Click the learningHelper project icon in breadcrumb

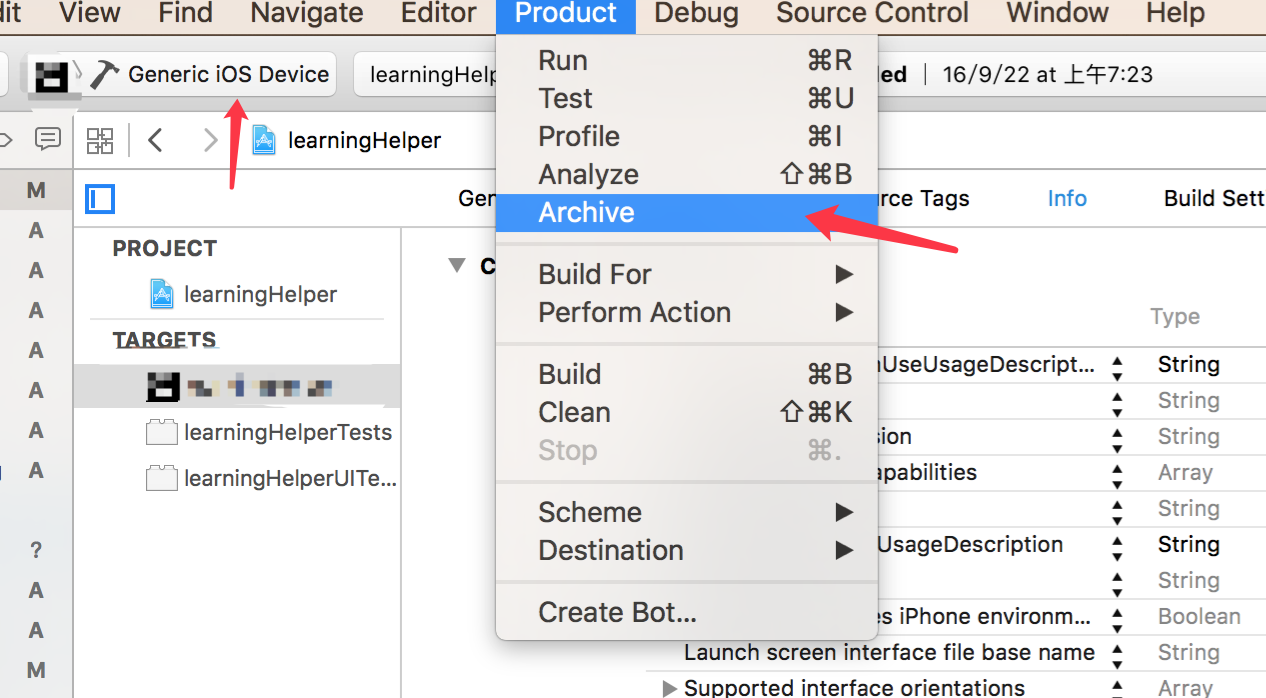pos(264,140)
